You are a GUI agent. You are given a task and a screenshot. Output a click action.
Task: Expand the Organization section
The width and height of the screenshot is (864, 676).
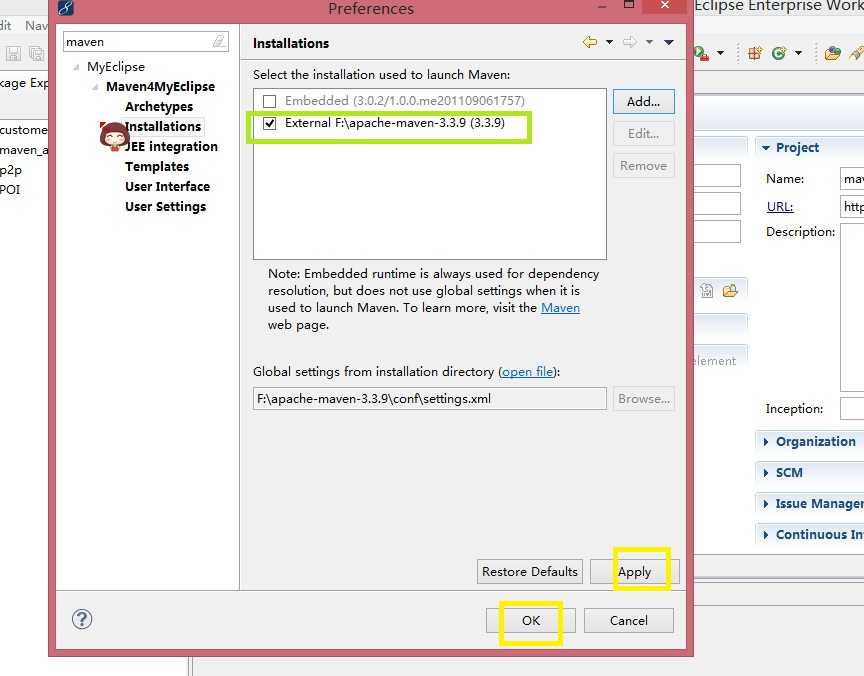pyautogui.click(x=766, y=442)
